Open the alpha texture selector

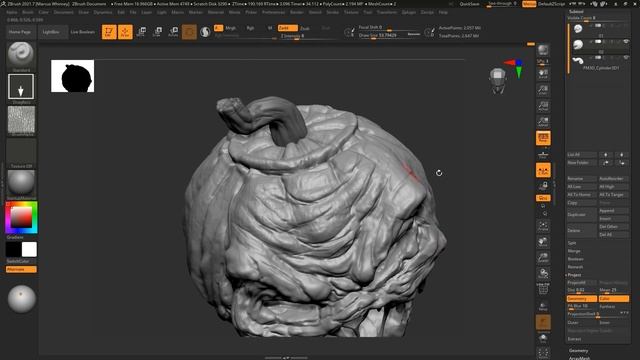(x=21, y=119)
